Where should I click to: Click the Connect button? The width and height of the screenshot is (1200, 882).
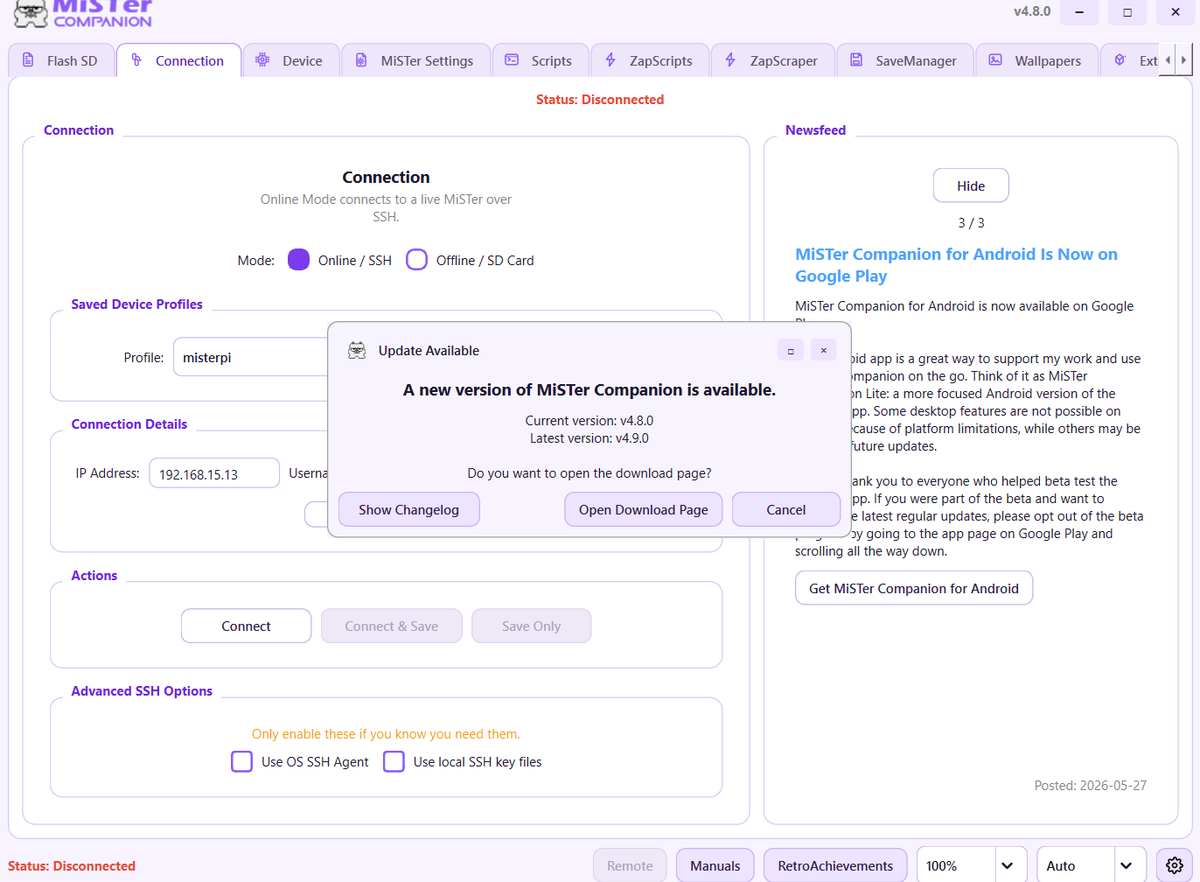(246, 626)
